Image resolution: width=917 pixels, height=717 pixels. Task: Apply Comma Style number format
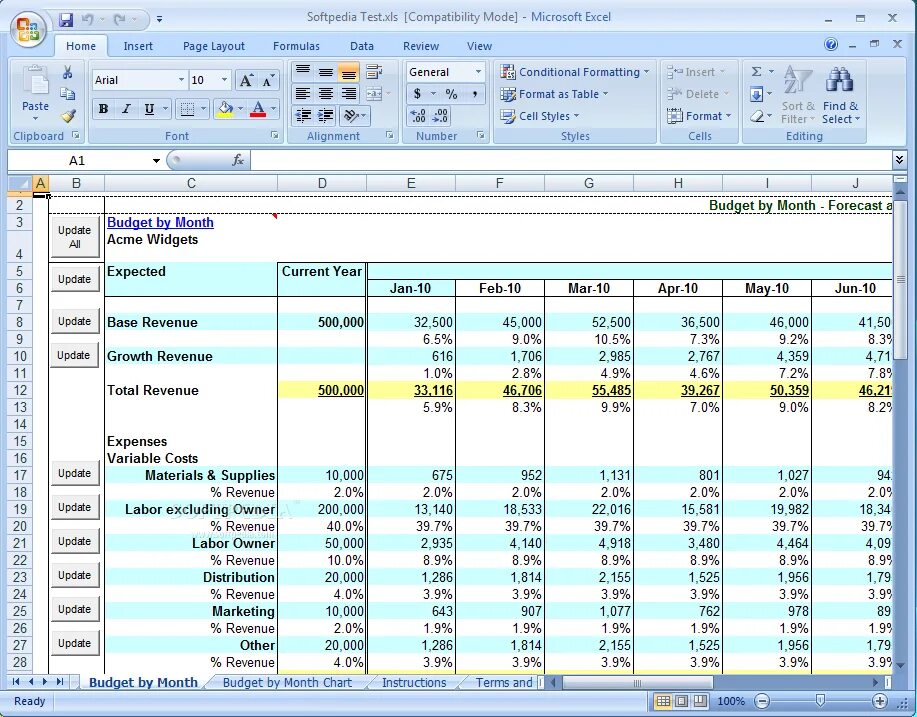pos(474,94)
